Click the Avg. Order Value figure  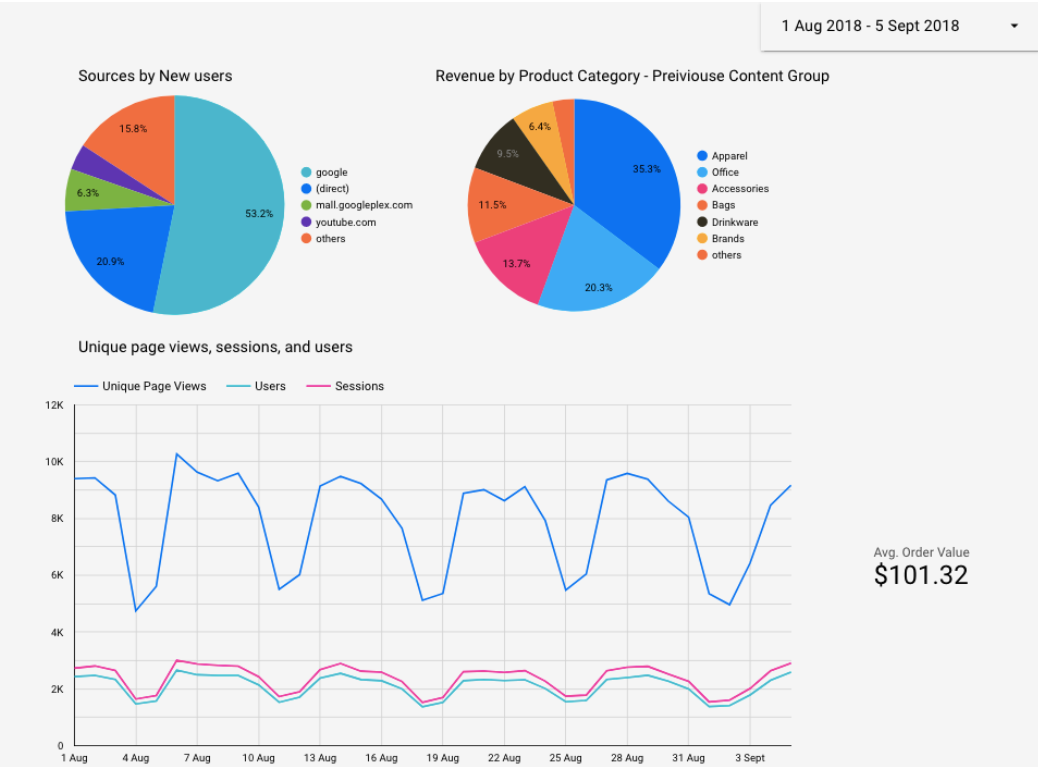[x=921, y=574]
